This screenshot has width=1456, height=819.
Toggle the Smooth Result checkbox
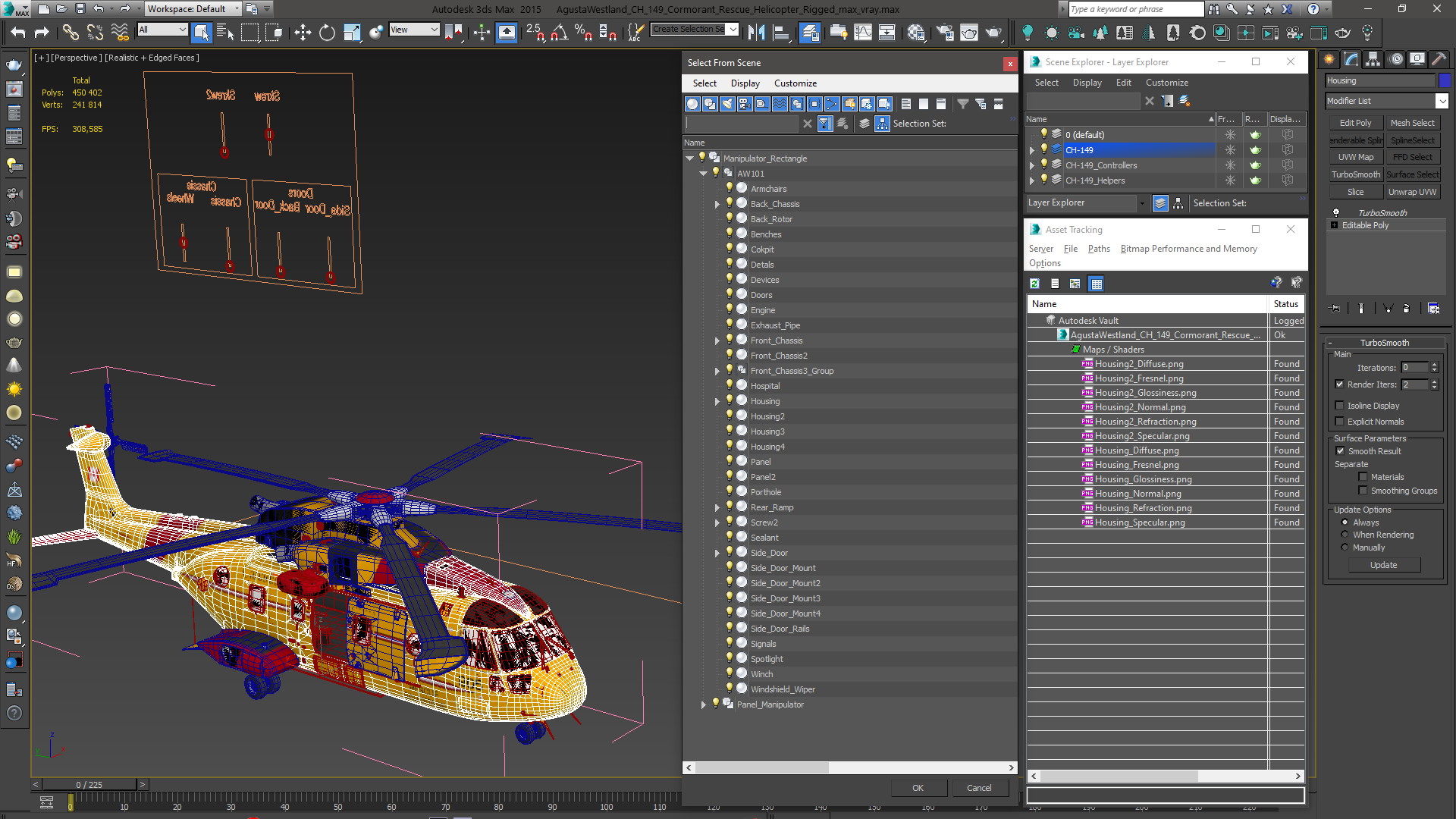(1340, 451)
